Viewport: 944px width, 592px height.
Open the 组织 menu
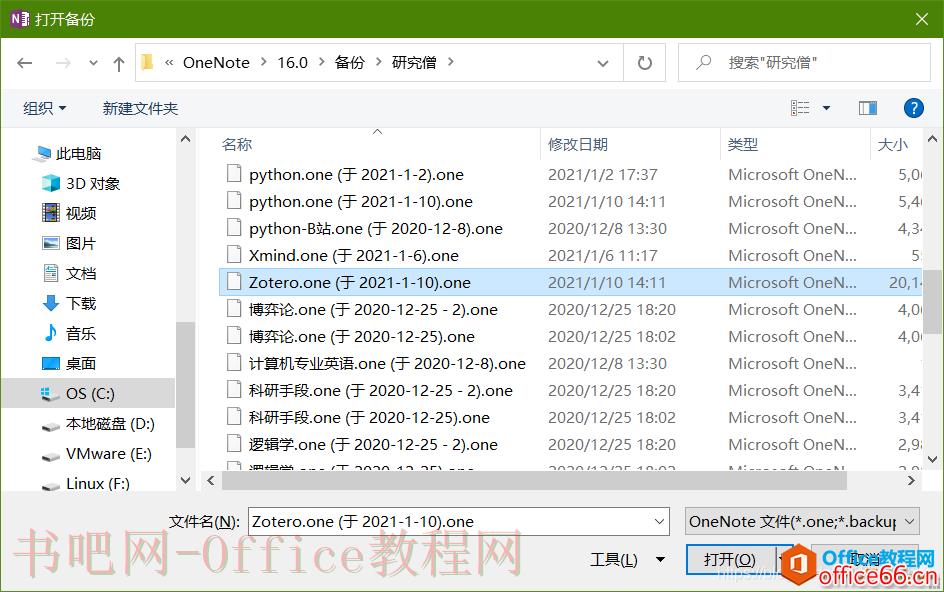click(44, 108)
